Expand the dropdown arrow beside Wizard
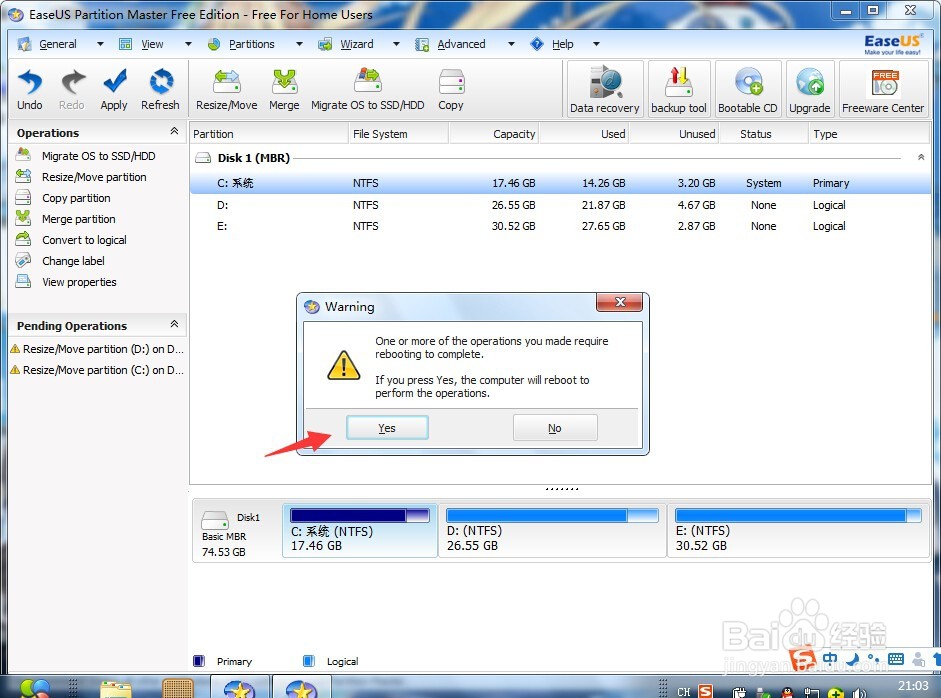The height and width of the screenshot is (698, 941). pyautogui.click(x=396, y=44)
